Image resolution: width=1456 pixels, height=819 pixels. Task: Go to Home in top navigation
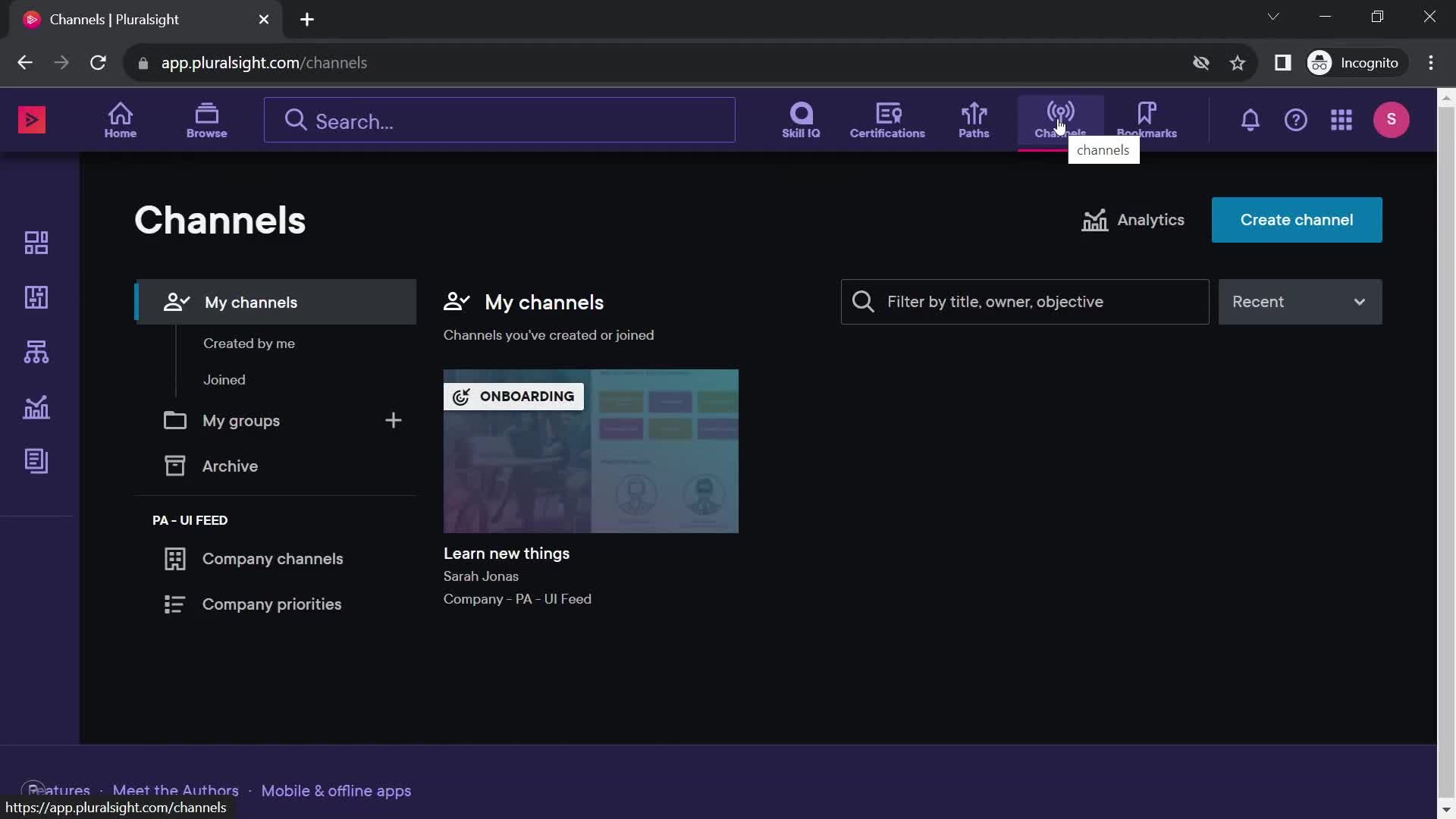[x=121, y=120]
